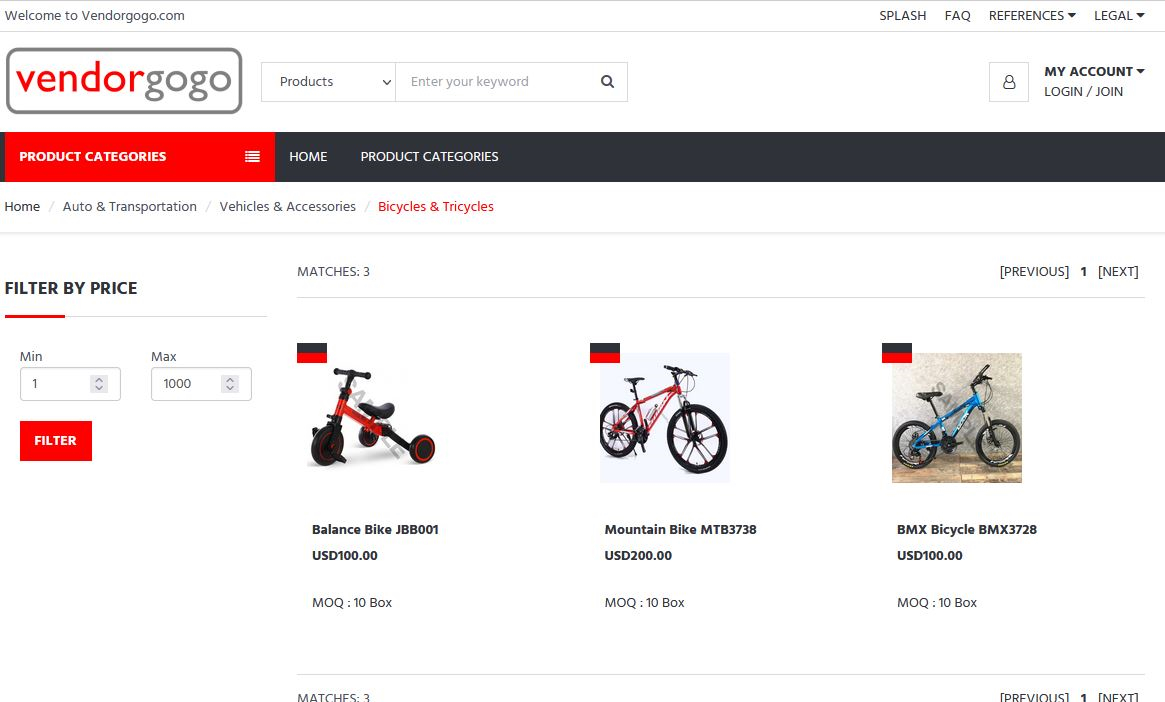Adjust the Min price stepper arrows

point(99,384)
